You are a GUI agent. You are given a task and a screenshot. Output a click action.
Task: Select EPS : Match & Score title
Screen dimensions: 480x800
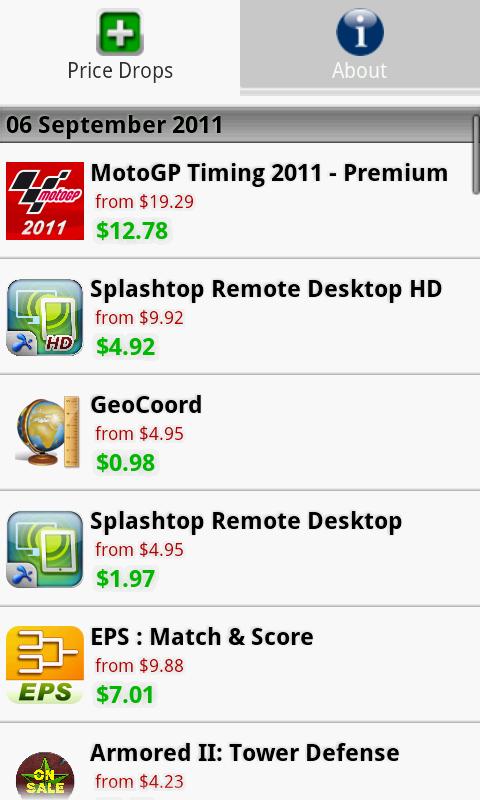pyautogui.click(x=202, y=637)
